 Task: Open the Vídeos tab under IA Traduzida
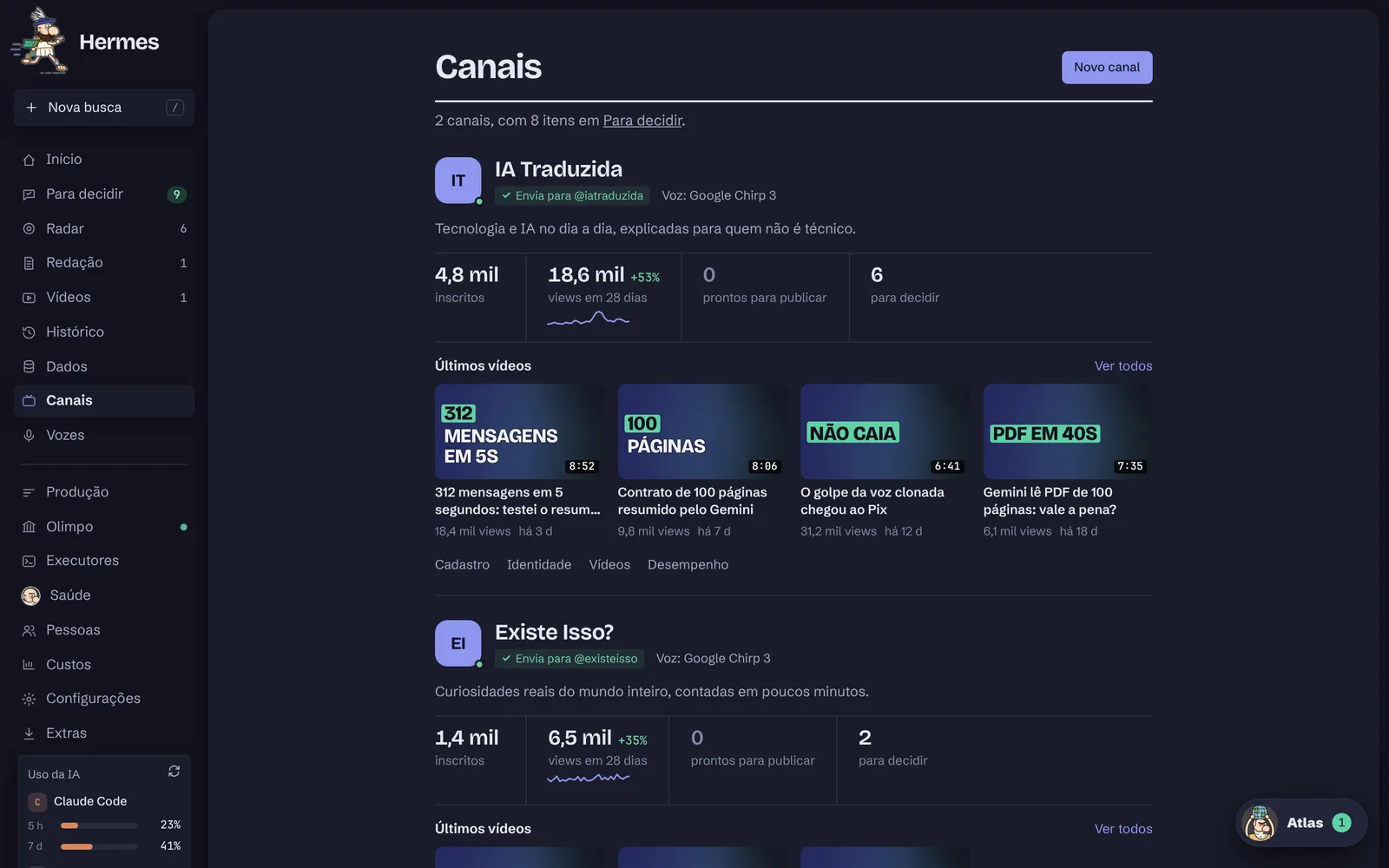pyautogui.click(x=609, y=565)
